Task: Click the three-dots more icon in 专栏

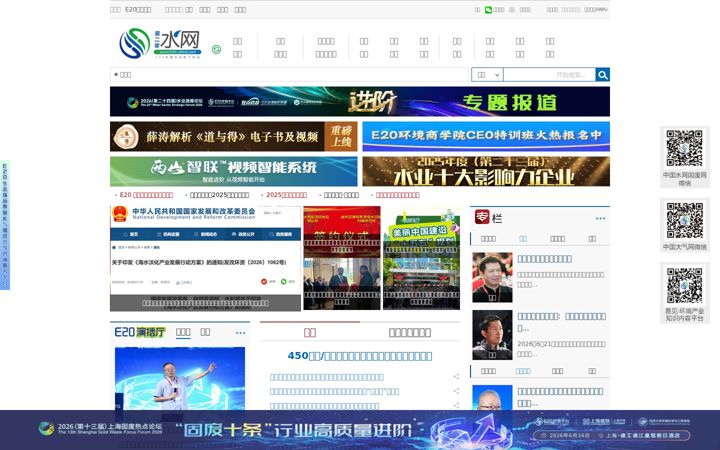Action: 600,219
